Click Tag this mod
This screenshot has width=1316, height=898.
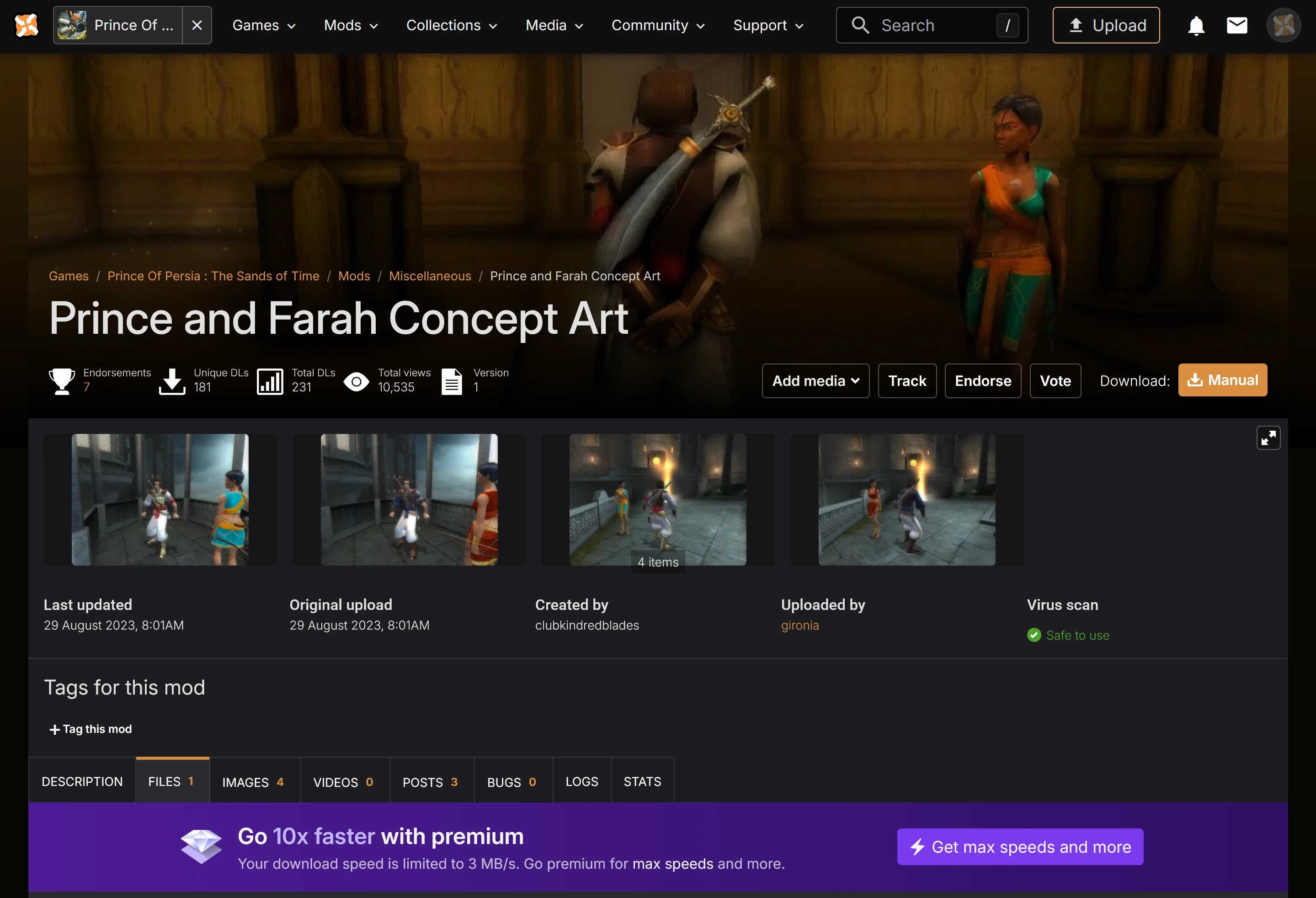click(91, 729)
